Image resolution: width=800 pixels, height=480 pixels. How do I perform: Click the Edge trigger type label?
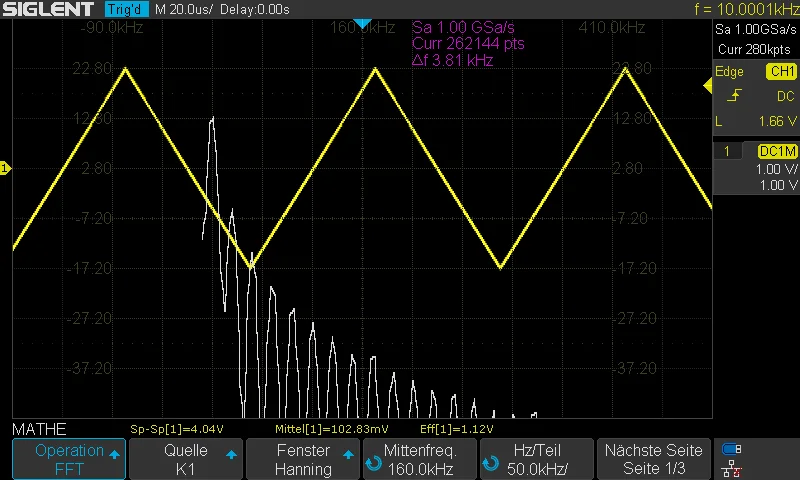point(729,71)
